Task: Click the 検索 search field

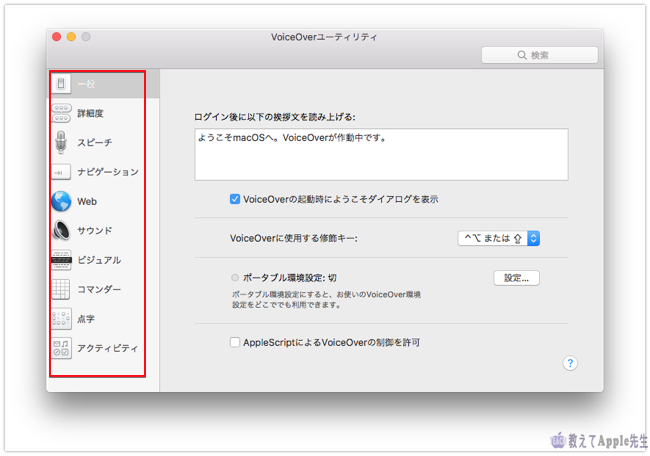Action: coord(539,55)
